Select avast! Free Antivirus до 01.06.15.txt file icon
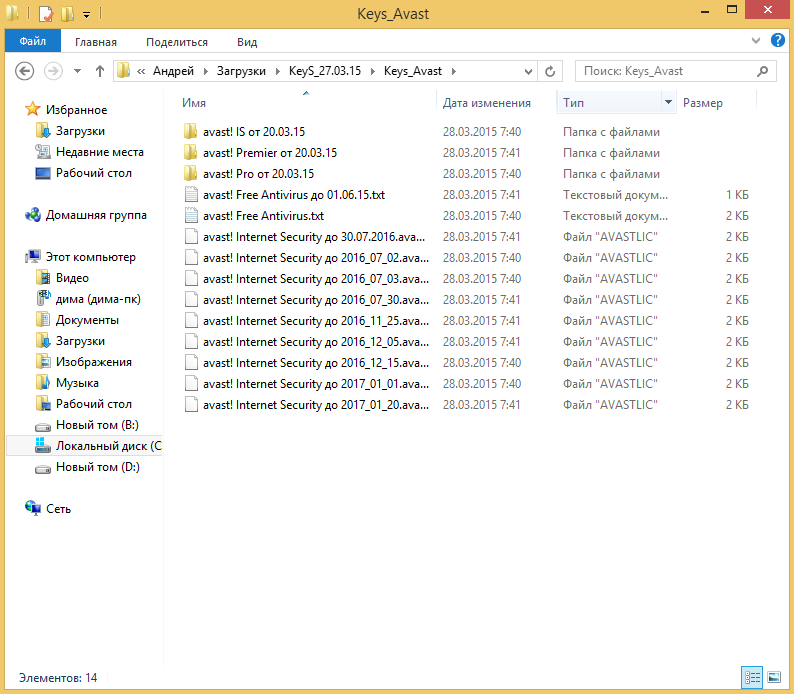The image size is (794, 694). point(191,194)
